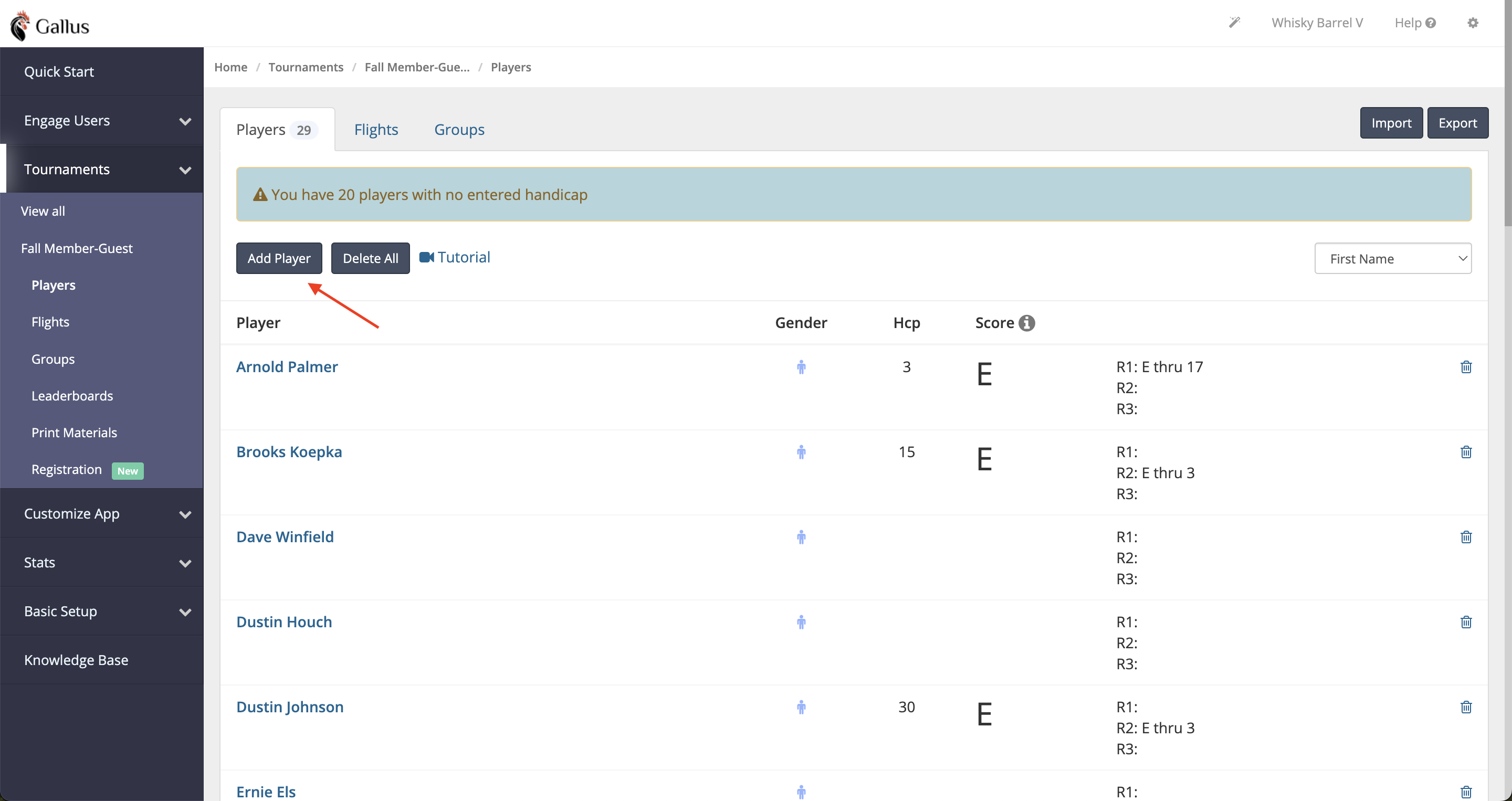Viewport: 1512px width, 801px height.
Task: Open Brooks Koepka's player profile
Action: (289, 452)
